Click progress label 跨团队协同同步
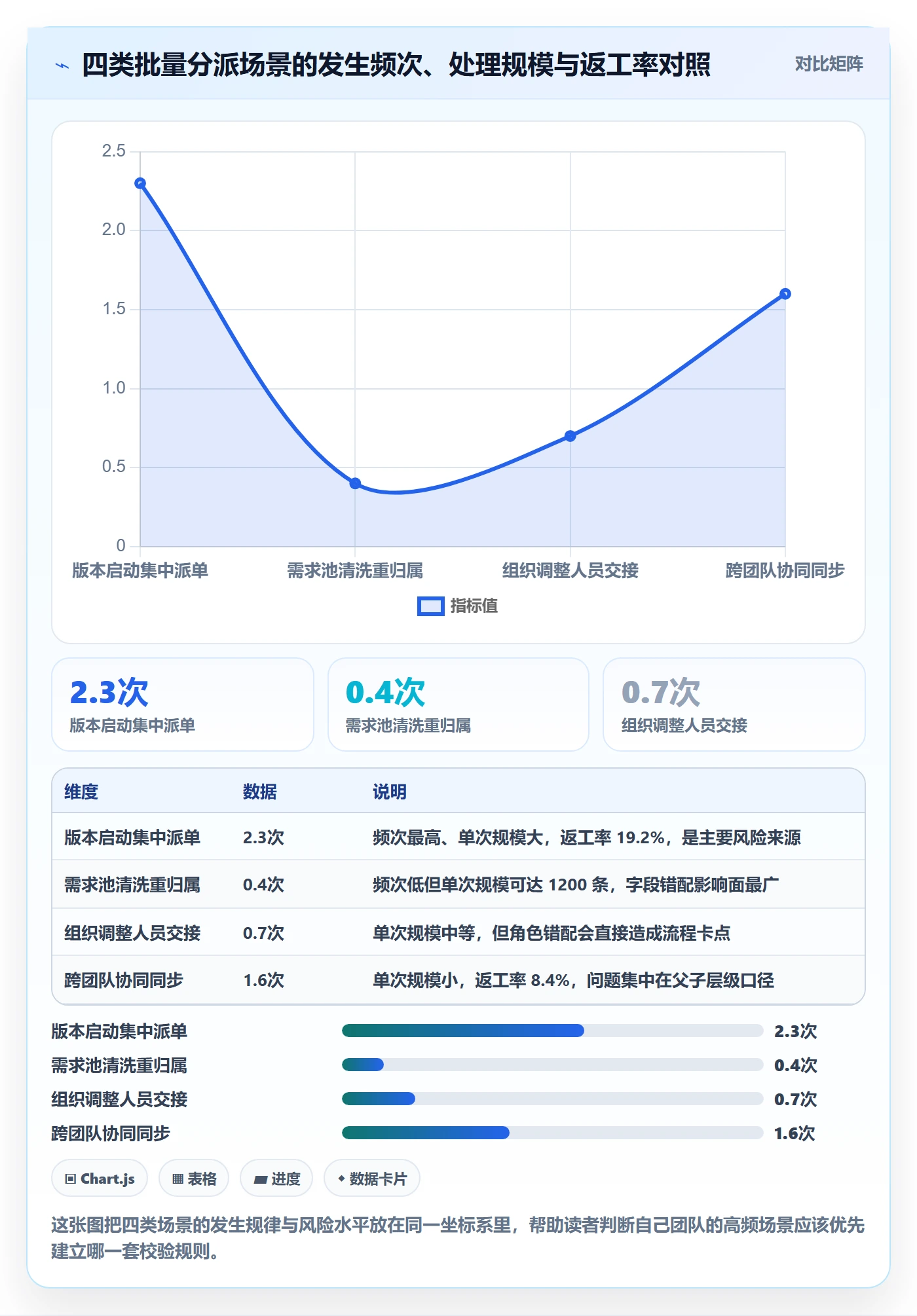The width and height of the screenshot is (917, 1316). [111, 1134]
